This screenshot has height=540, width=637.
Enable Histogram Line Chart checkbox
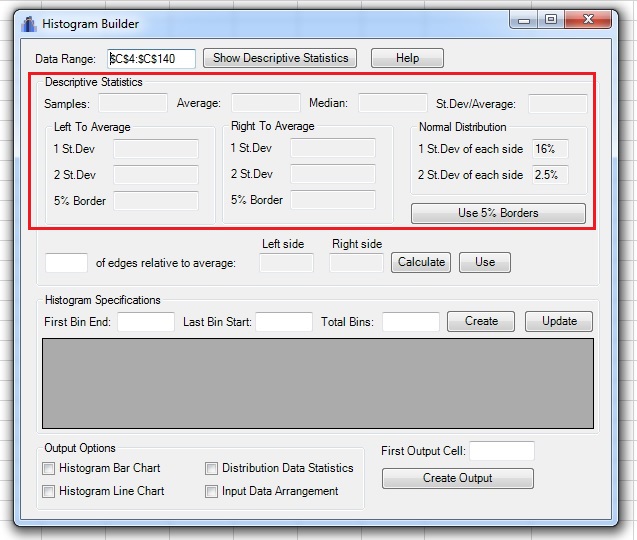(x=48, y=492)
